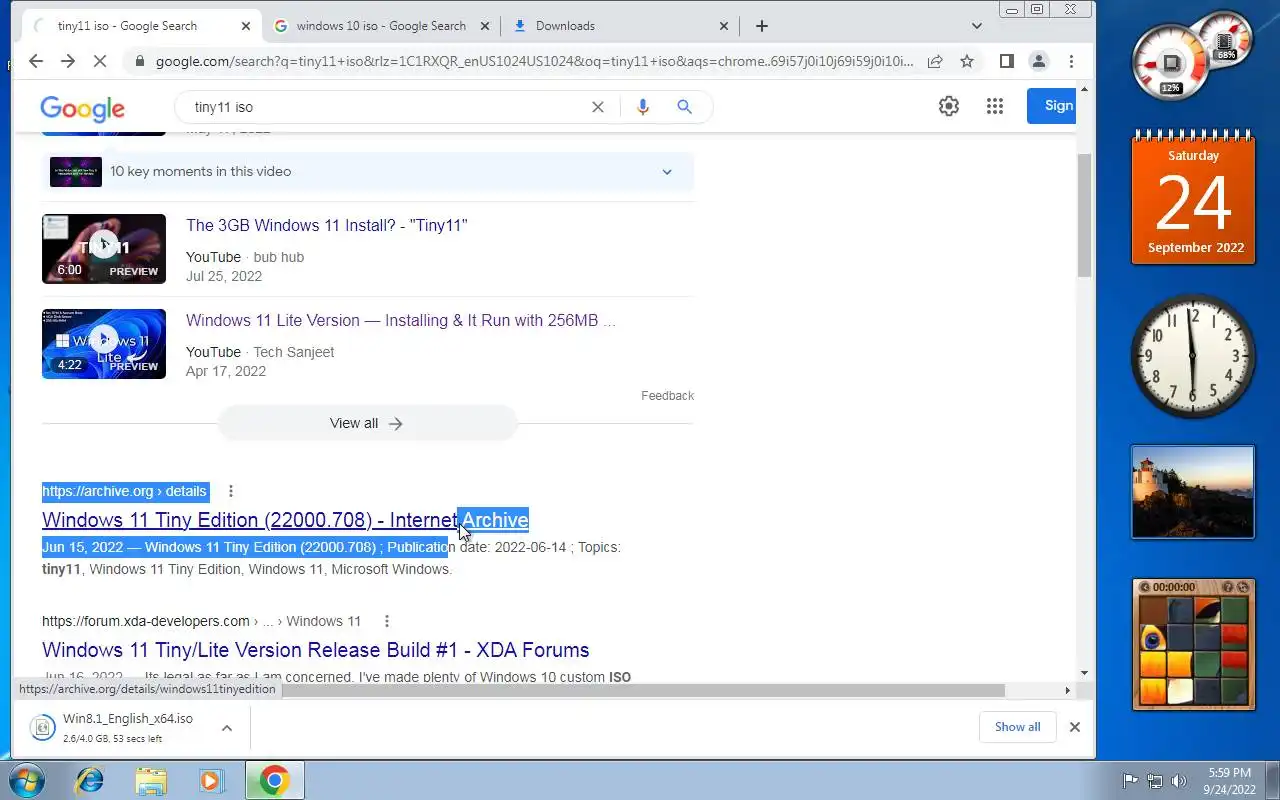Screen dimensions: 1280x800
Task: Play the Tiny11 6:00 video thumbnail
Action: [x=104, y=249]
